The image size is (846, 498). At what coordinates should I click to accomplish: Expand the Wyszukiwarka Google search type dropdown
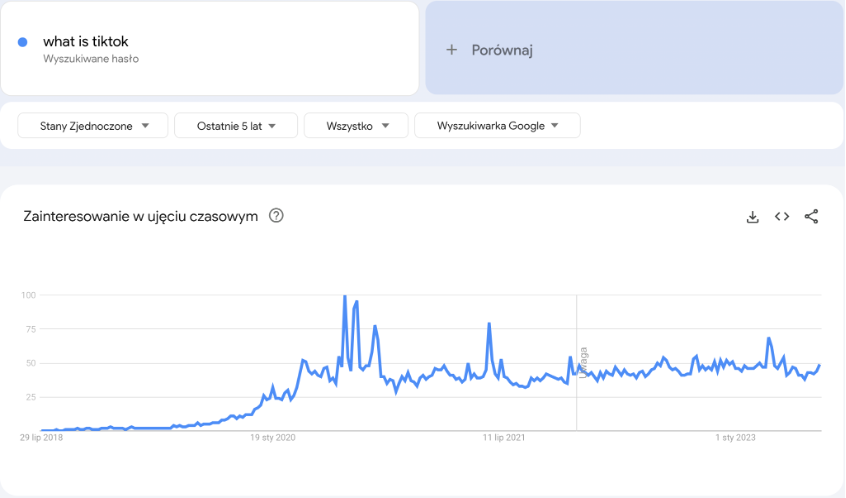coord(497,126)
